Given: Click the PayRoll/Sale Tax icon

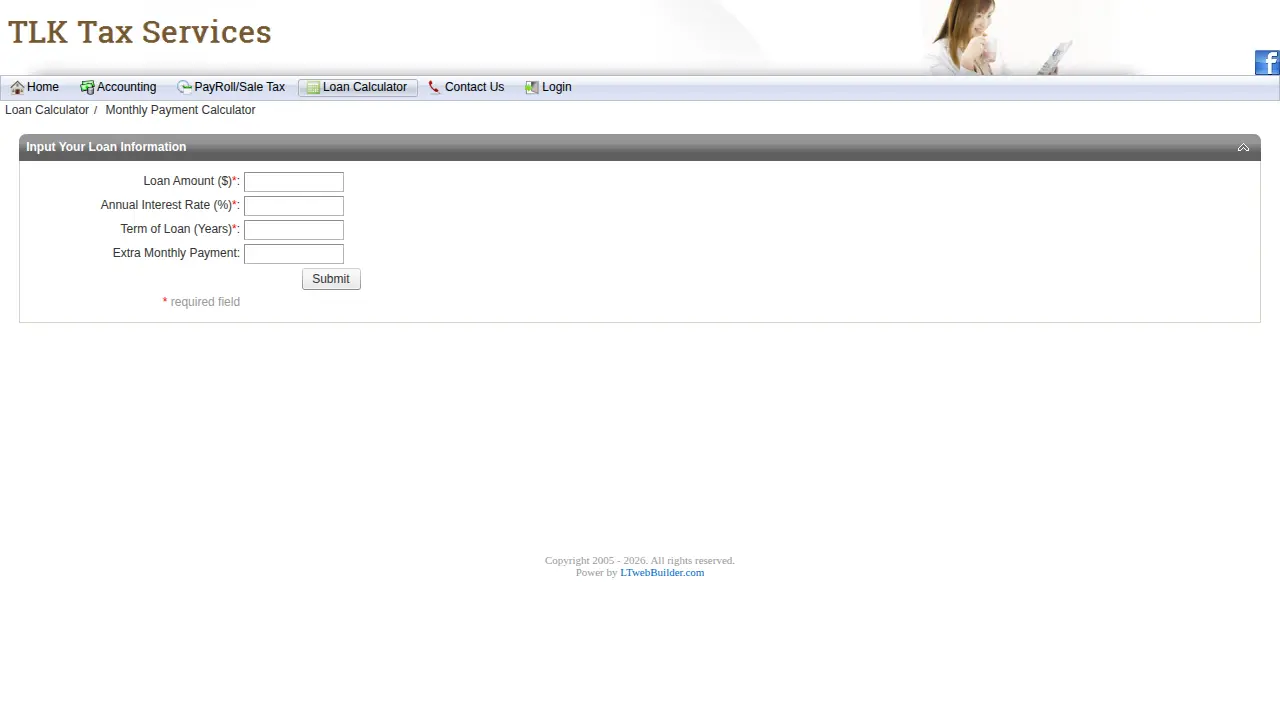Looking at the screenshot, I should [x=184, y=88].
